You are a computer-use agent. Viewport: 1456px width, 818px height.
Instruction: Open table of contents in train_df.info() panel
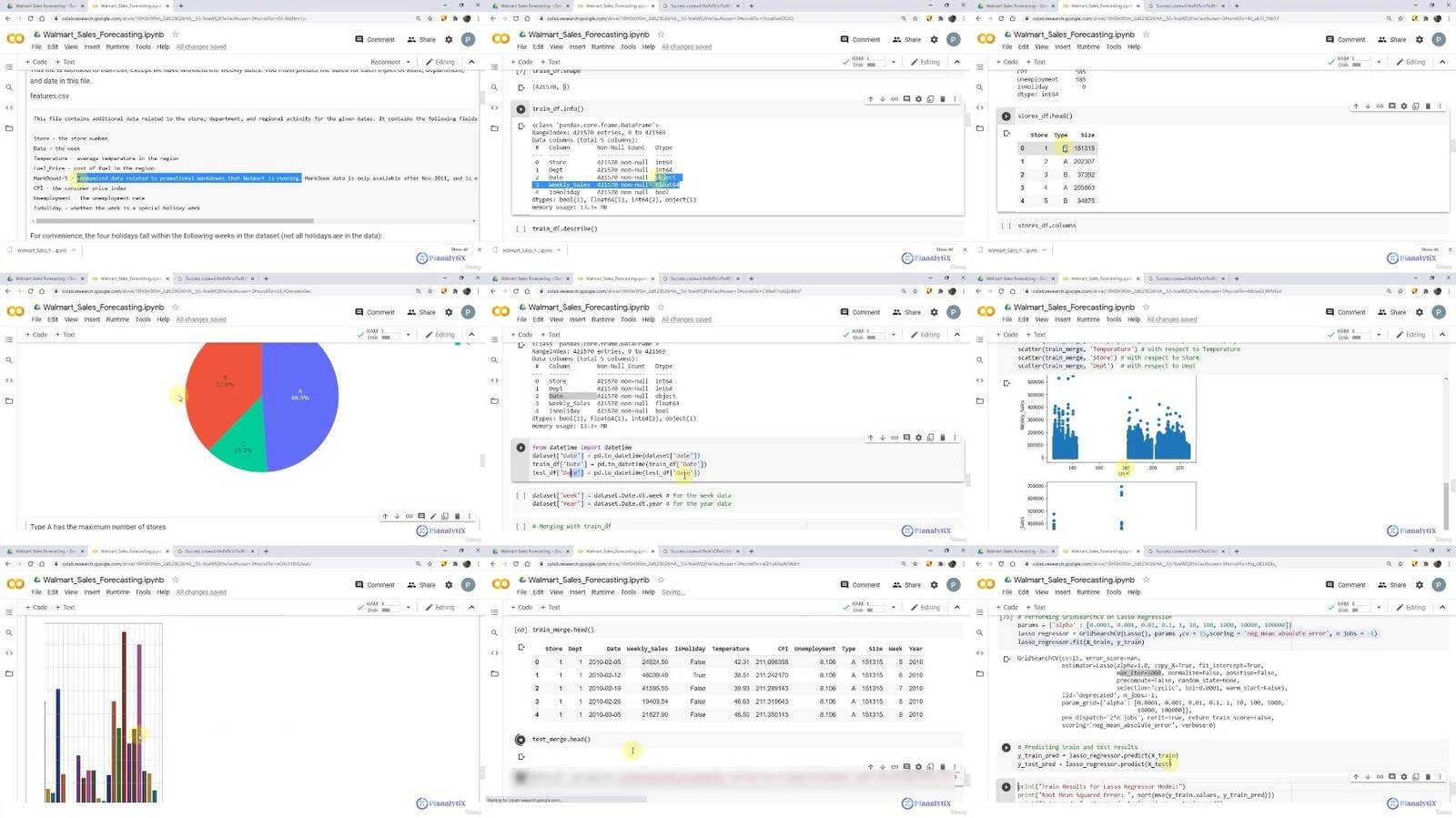click(494, 67)
